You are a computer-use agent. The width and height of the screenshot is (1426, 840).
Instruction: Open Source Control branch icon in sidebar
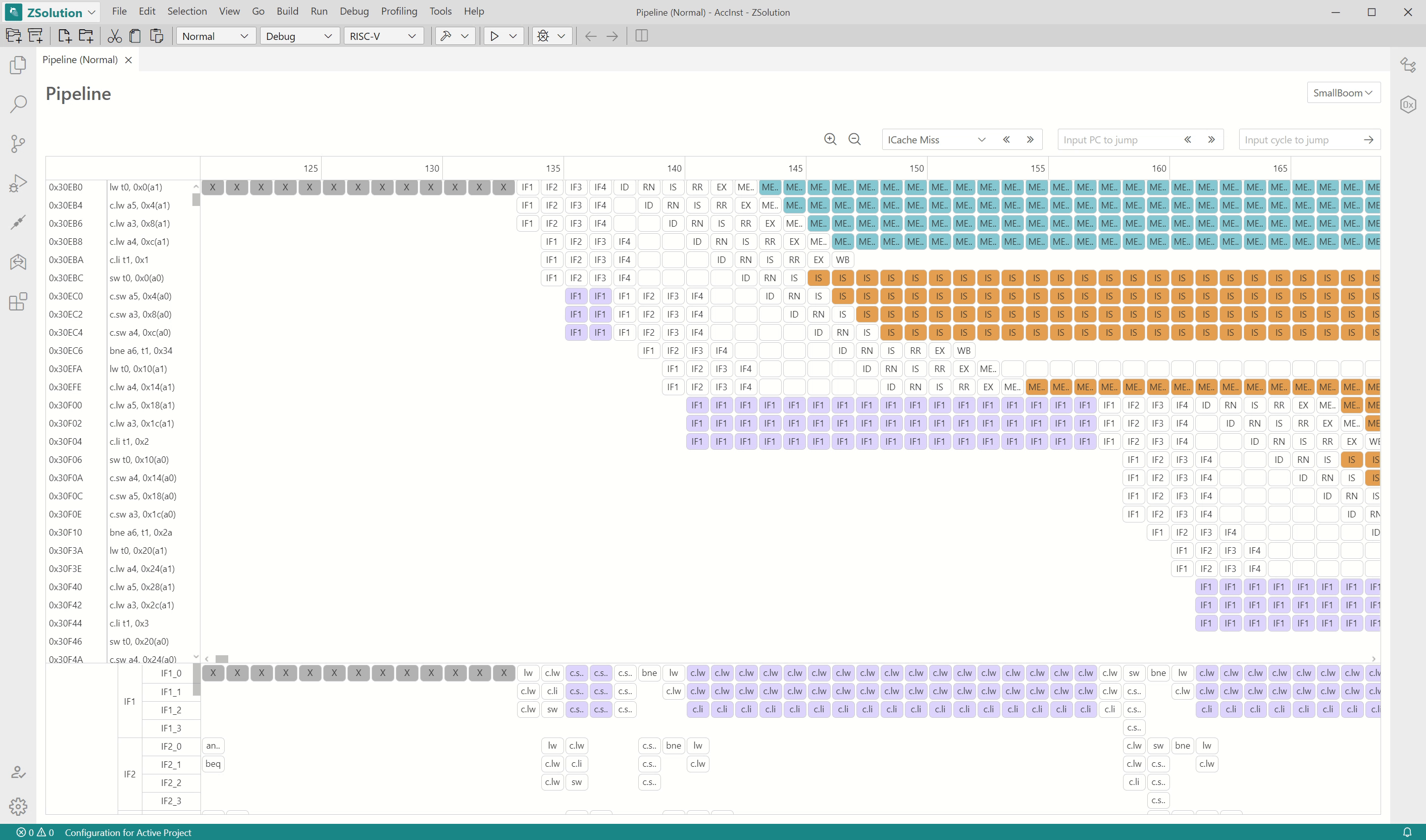point(18,143)
